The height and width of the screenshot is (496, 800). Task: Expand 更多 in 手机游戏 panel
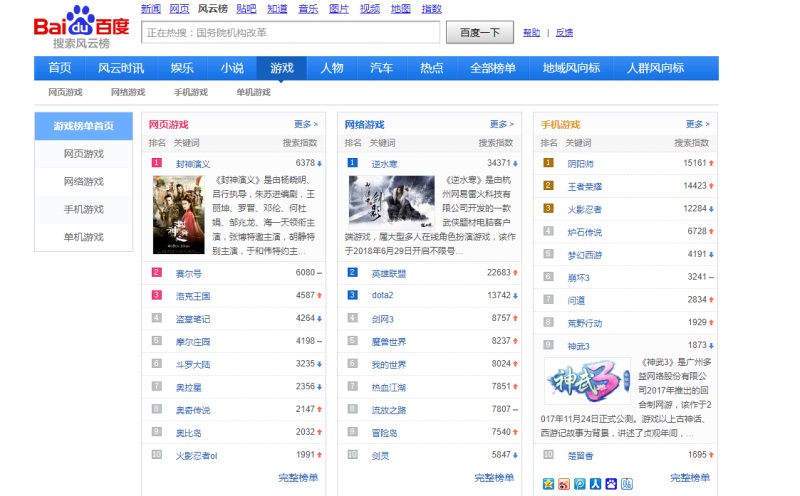tap(698, 125)
